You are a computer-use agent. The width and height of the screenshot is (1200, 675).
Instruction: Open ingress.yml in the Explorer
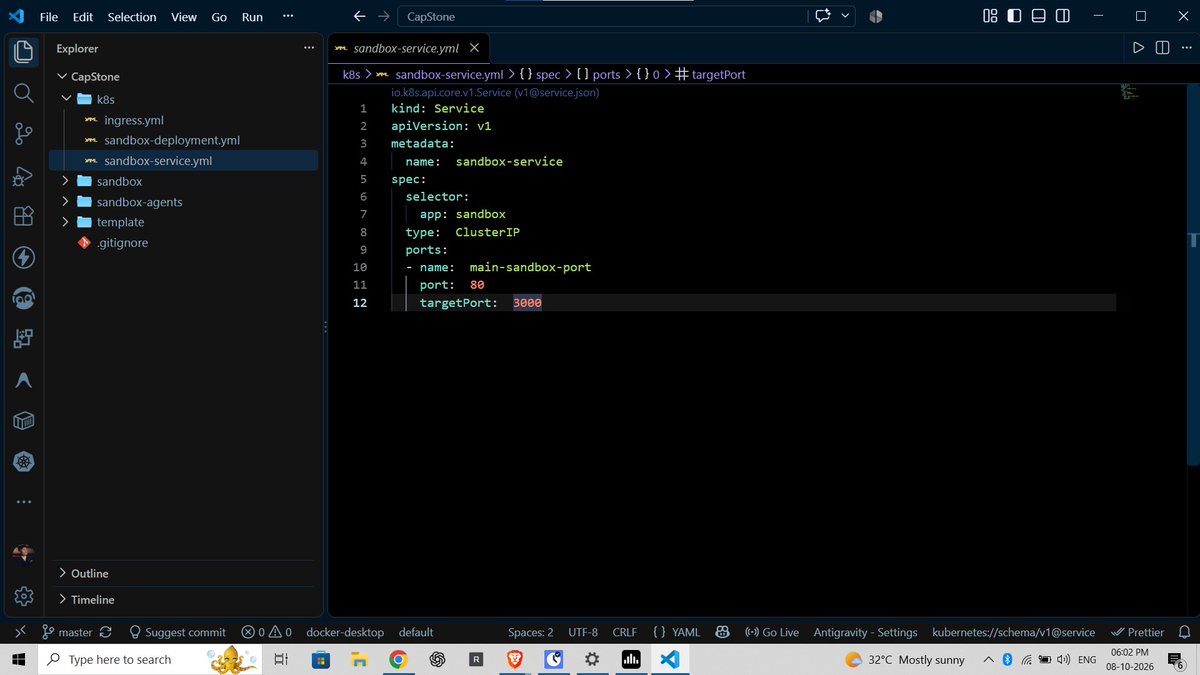pyautogui.click(x=183, y=120)
